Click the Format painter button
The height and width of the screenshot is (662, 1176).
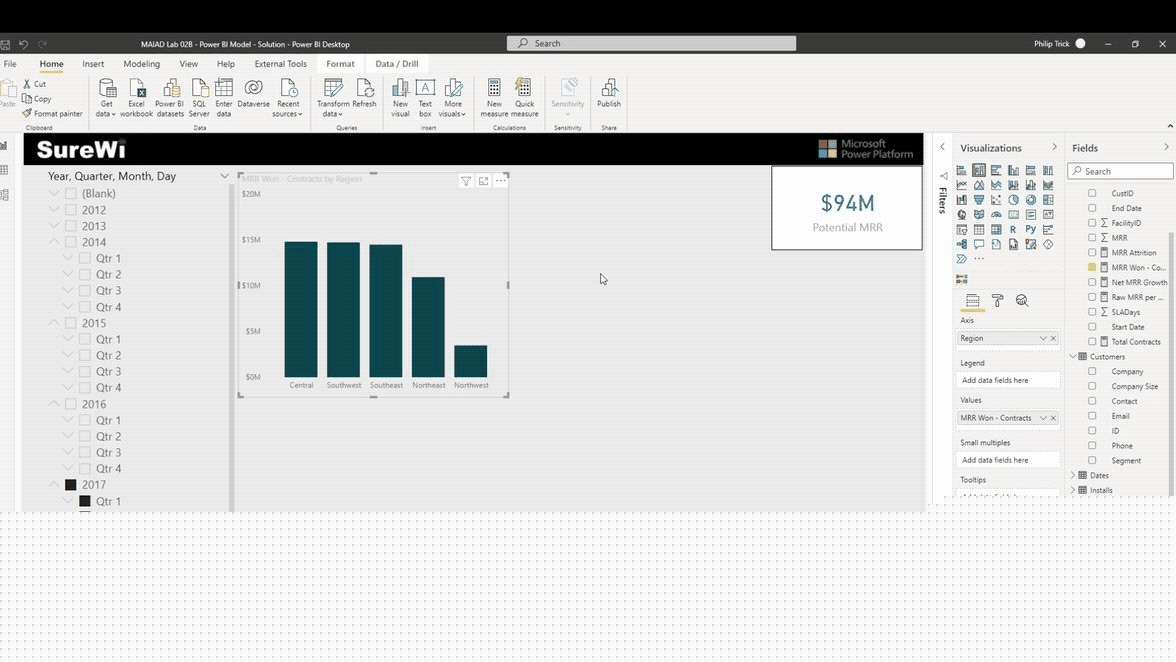[52, 114]
